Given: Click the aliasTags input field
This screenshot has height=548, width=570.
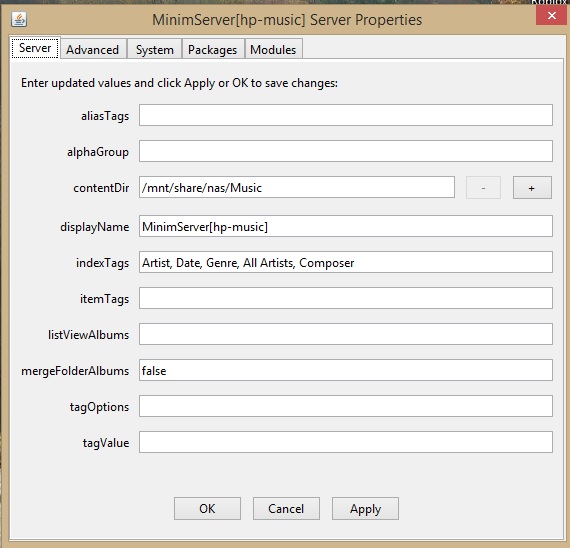Looking at the screenshot, I should (346, 115).
